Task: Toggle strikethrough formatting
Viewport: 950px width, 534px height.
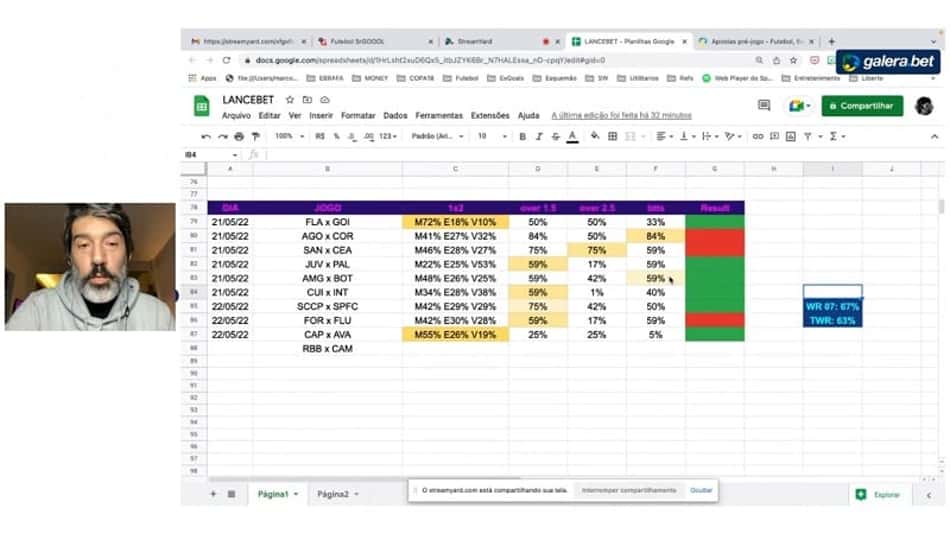Action: point(556,136)
